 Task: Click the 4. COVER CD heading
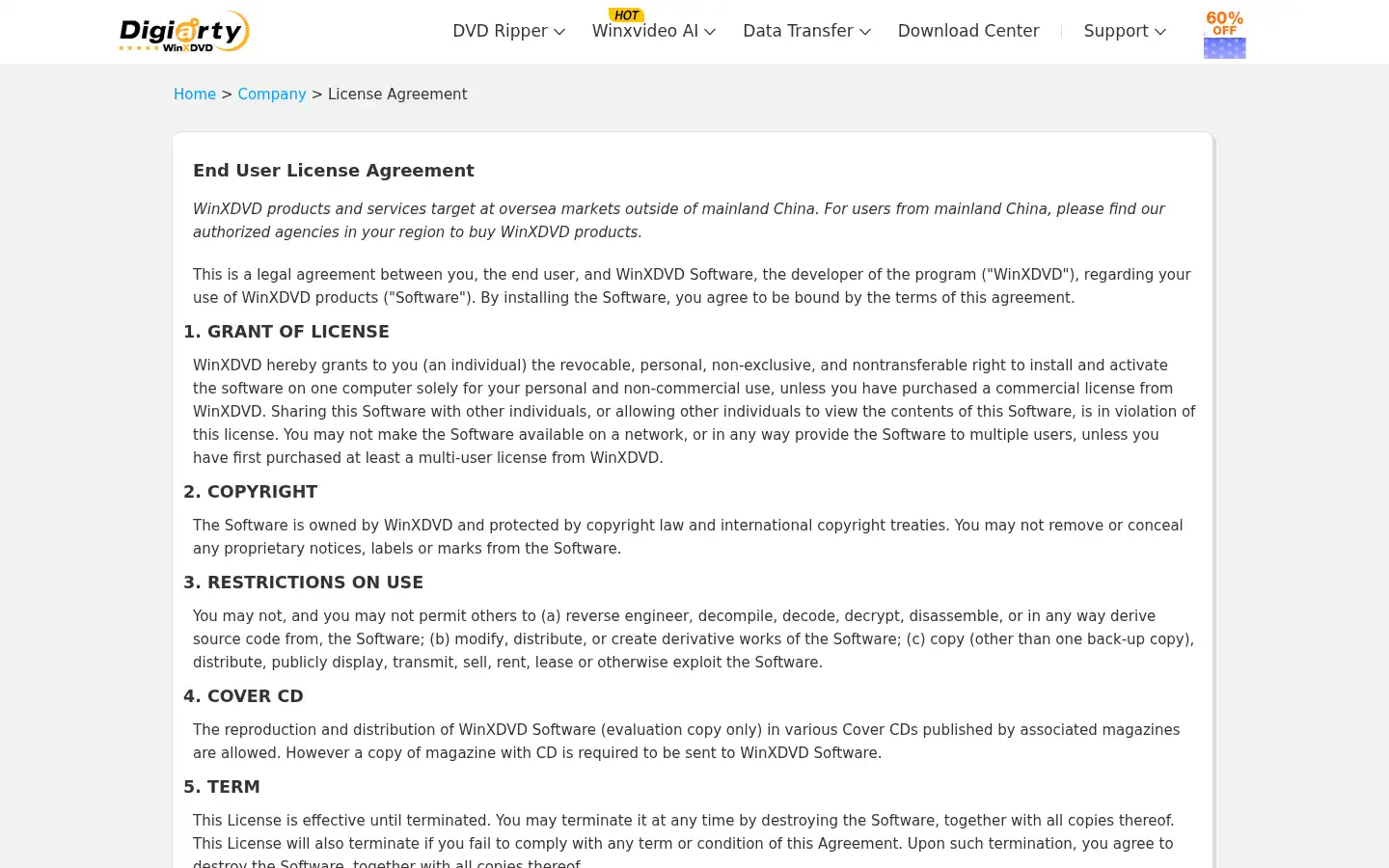[244, 696]
